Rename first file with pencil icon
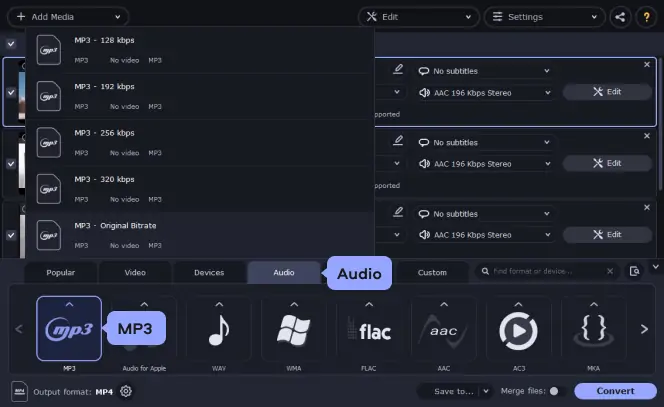The width and height of the screenshot is (664, 407). tap(398, 69)
